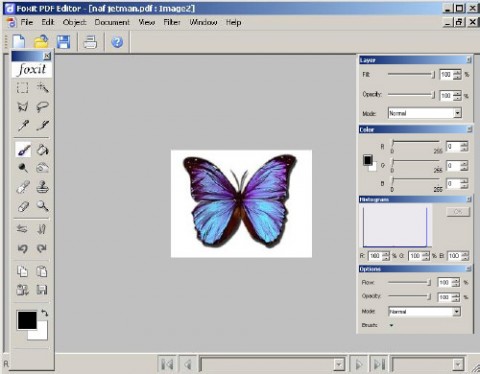This screenshot has width=480, height=374.
Task: Go to the previous page button
Action: click(188, 364)
